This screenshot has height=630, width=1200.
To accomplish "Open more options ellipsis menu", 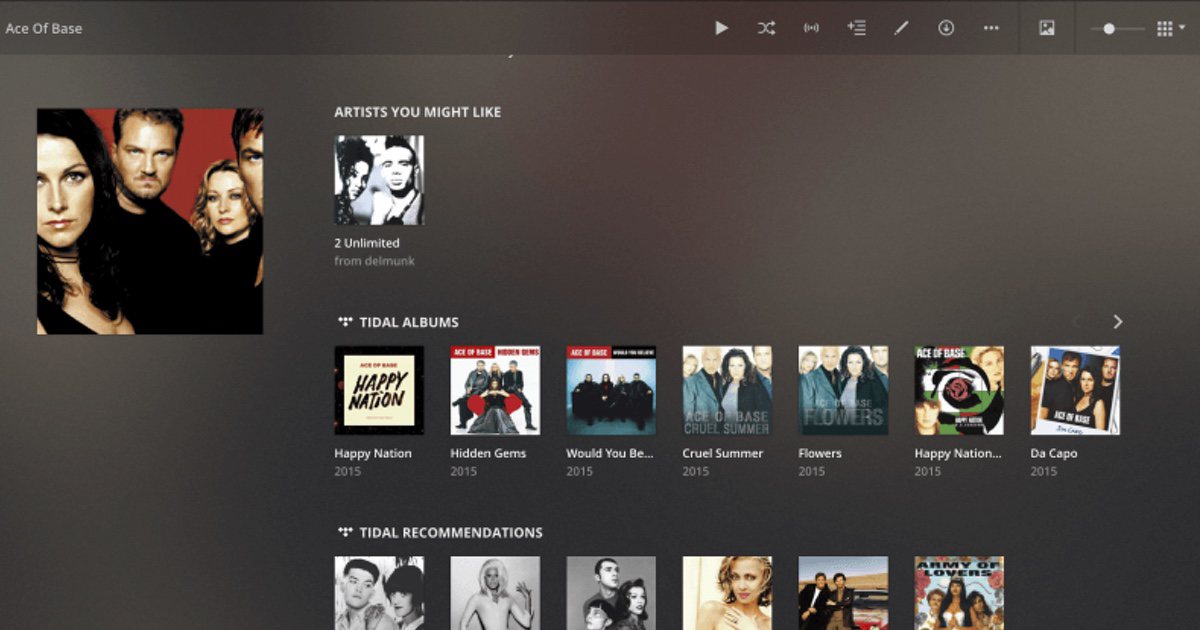I will (991, 28).
